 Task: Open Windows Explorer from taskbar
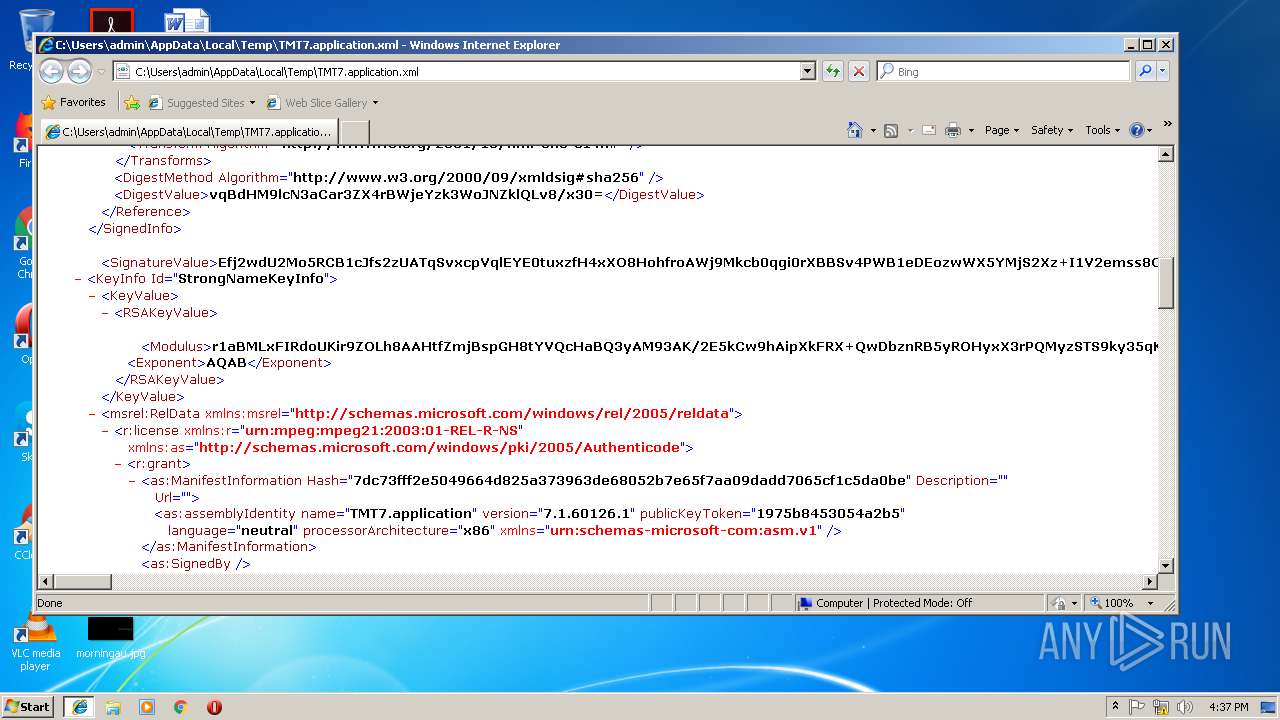point(113,706)
